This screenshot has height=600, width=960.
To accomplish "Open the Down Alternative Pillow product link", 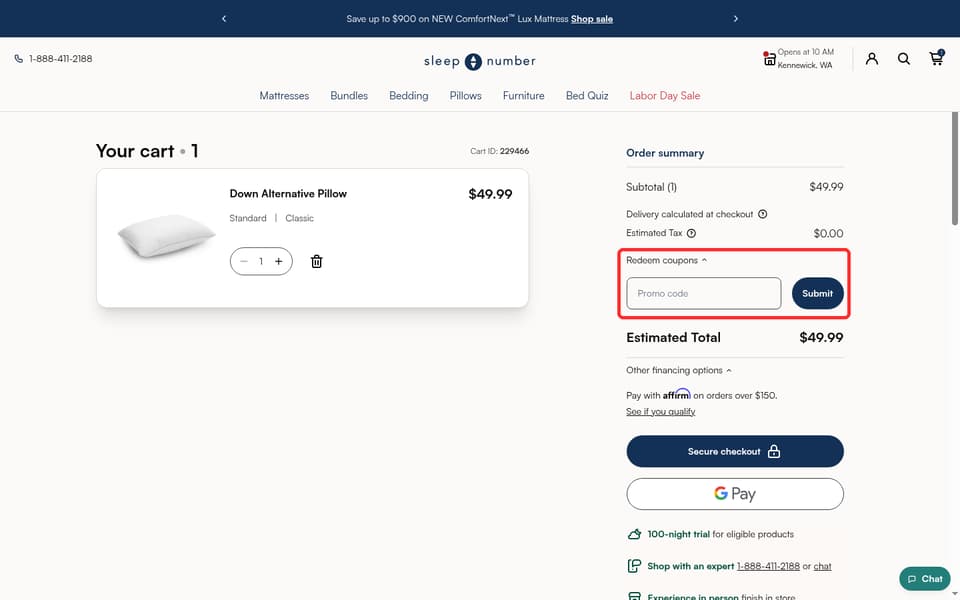I will point(288,193).
